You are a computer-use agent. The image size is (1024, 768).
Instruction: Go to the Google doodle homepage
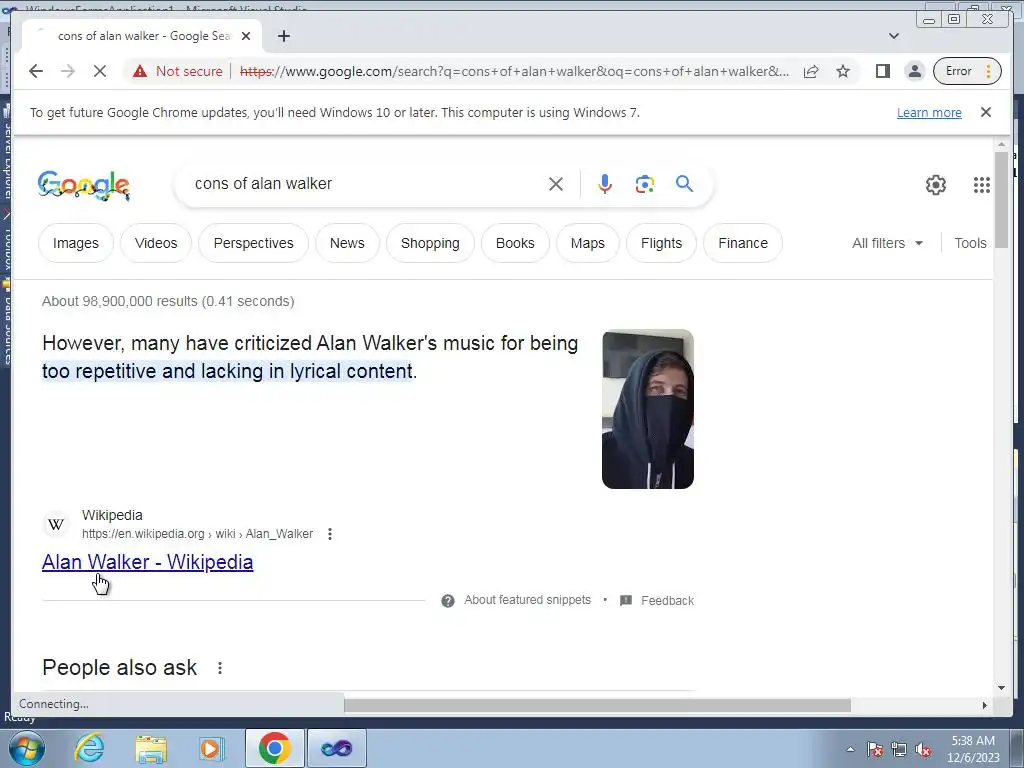click(84, 185)
